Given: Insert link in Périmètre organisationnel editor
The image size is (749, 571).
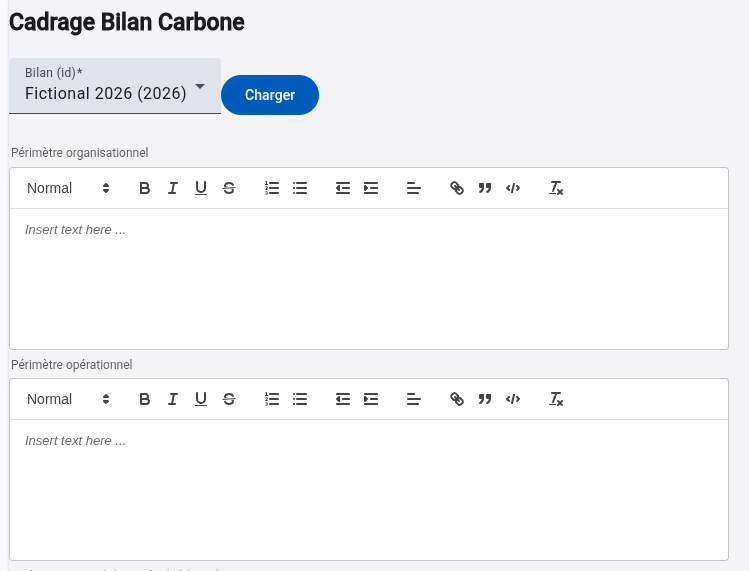Looking at the screenshot, I should click(457, 188).
